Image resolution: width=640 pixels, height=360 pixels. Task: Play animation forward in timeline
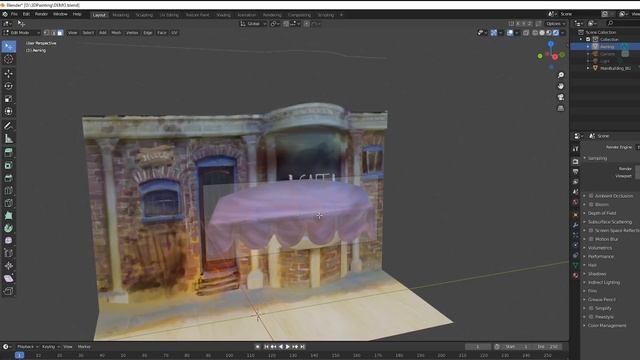click(288, 347)
